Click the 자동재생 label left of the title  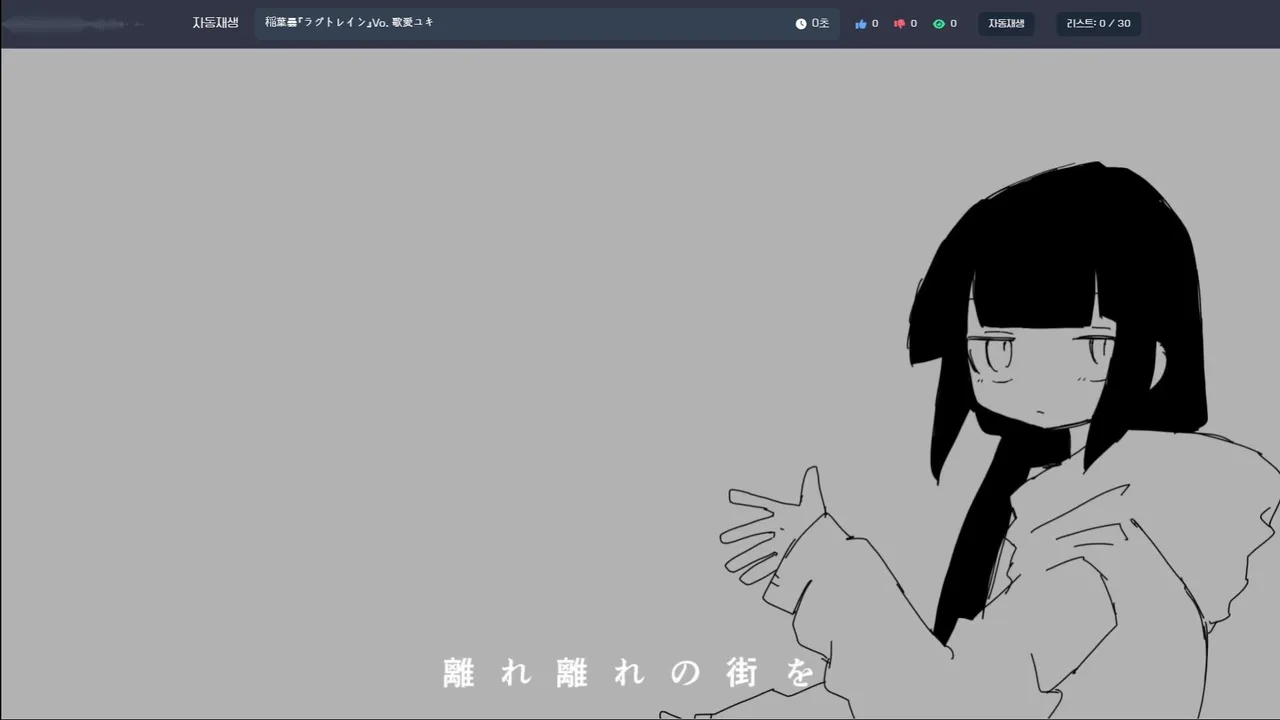pyautogui.click(x=216, y=23)
